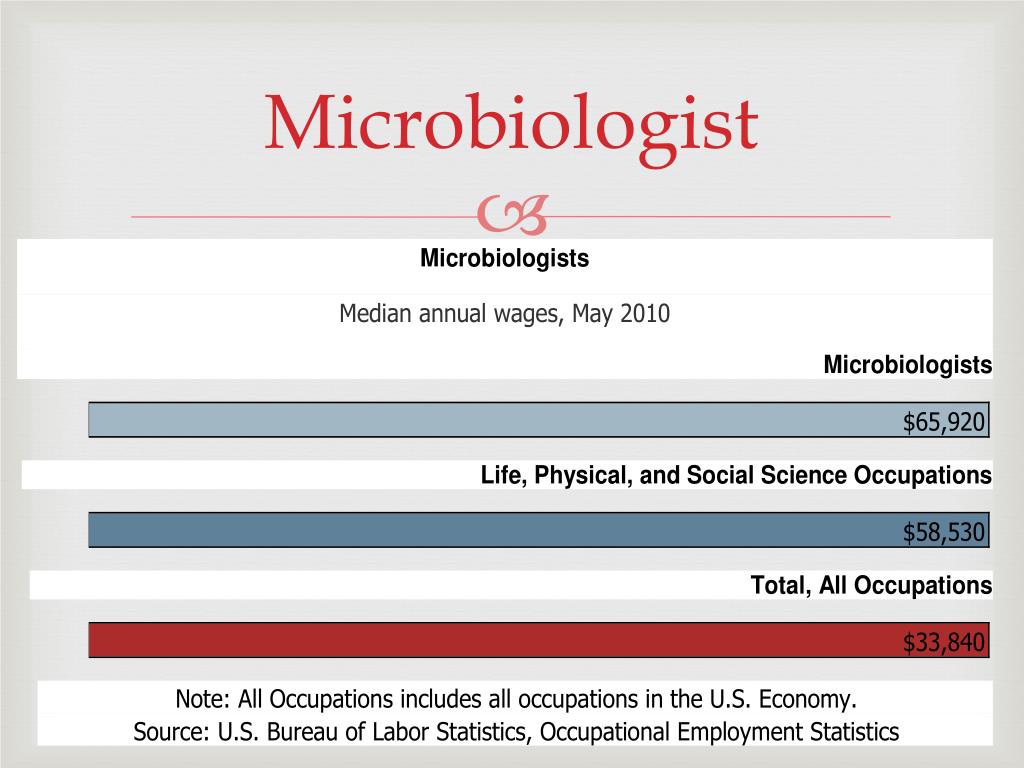This screenshot has height=768, width=1024.
Task: Click the Microbiologist slide title
Action: click(x=511, y=126)
